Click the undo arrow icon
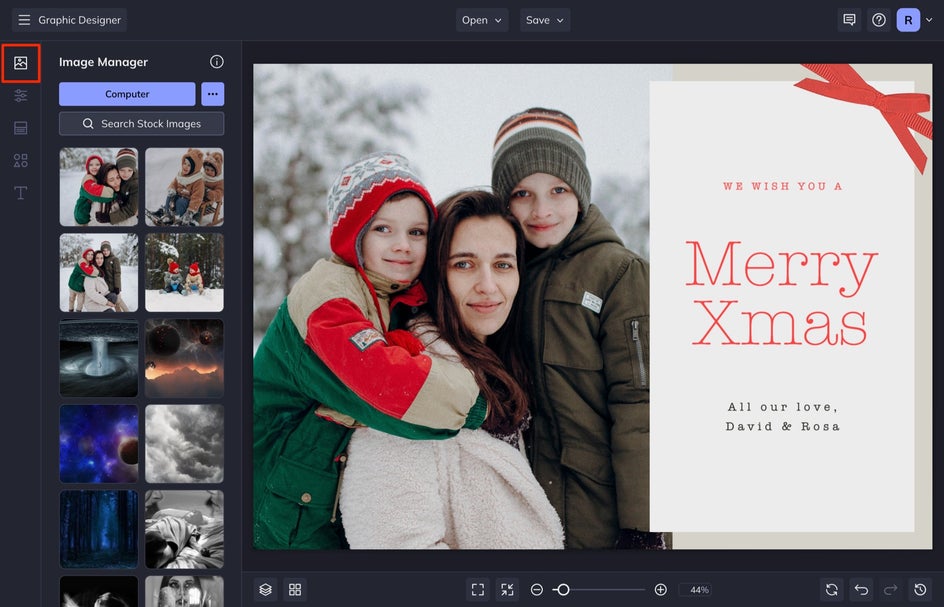Image resolution: width=944 pixels, height=607 pixels. (862, 590)
